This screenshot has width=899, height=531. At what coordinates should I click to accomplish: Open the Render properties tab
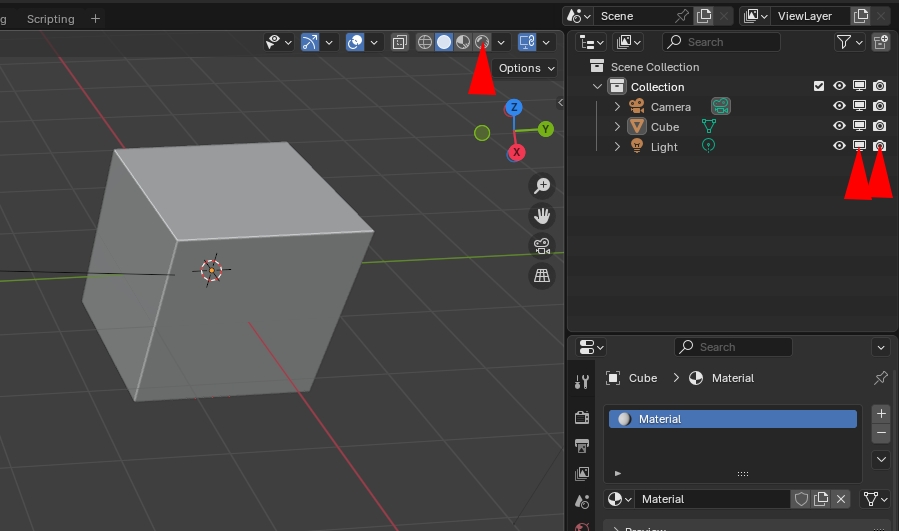pyautogui.click(x=583, y=416)
